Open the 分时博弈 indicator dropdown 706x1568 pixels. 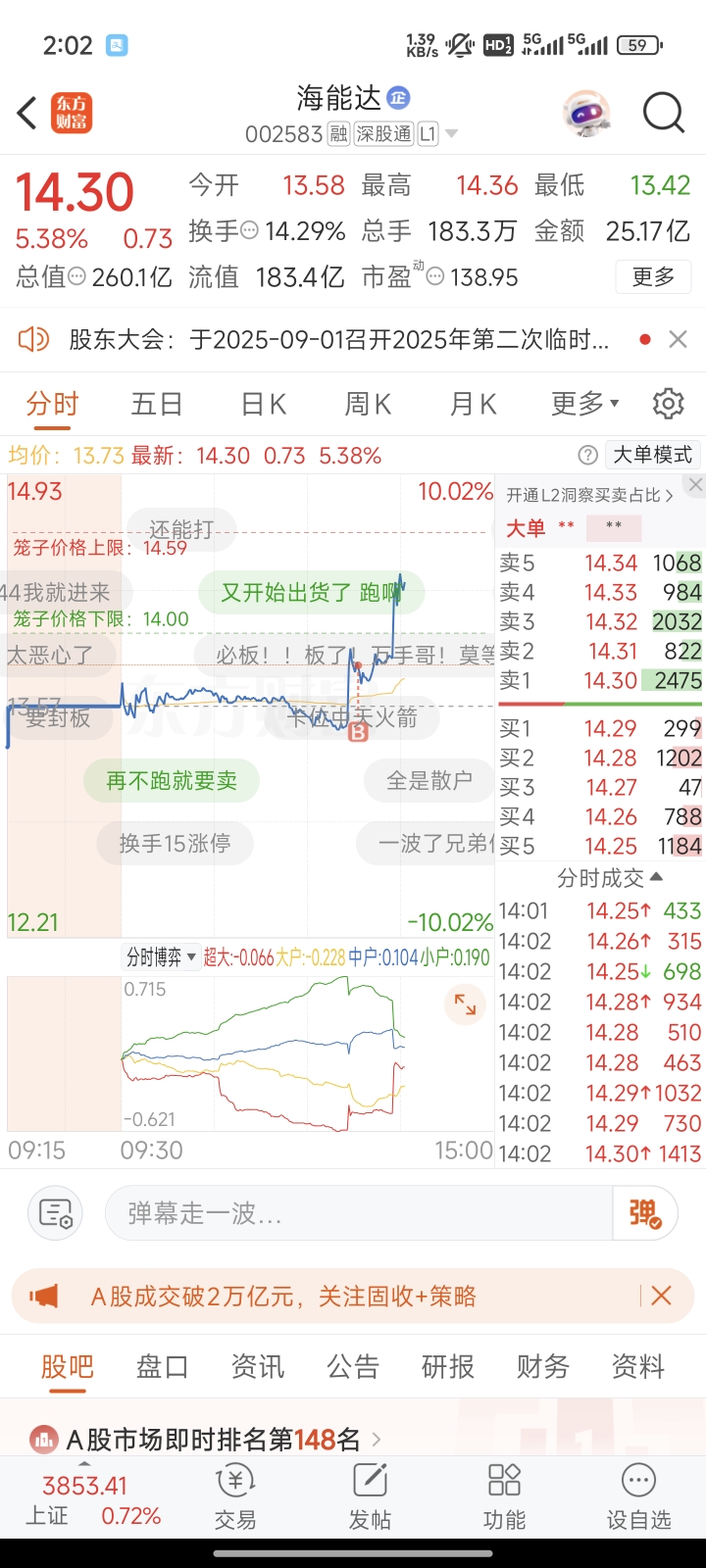coord(162,957)
